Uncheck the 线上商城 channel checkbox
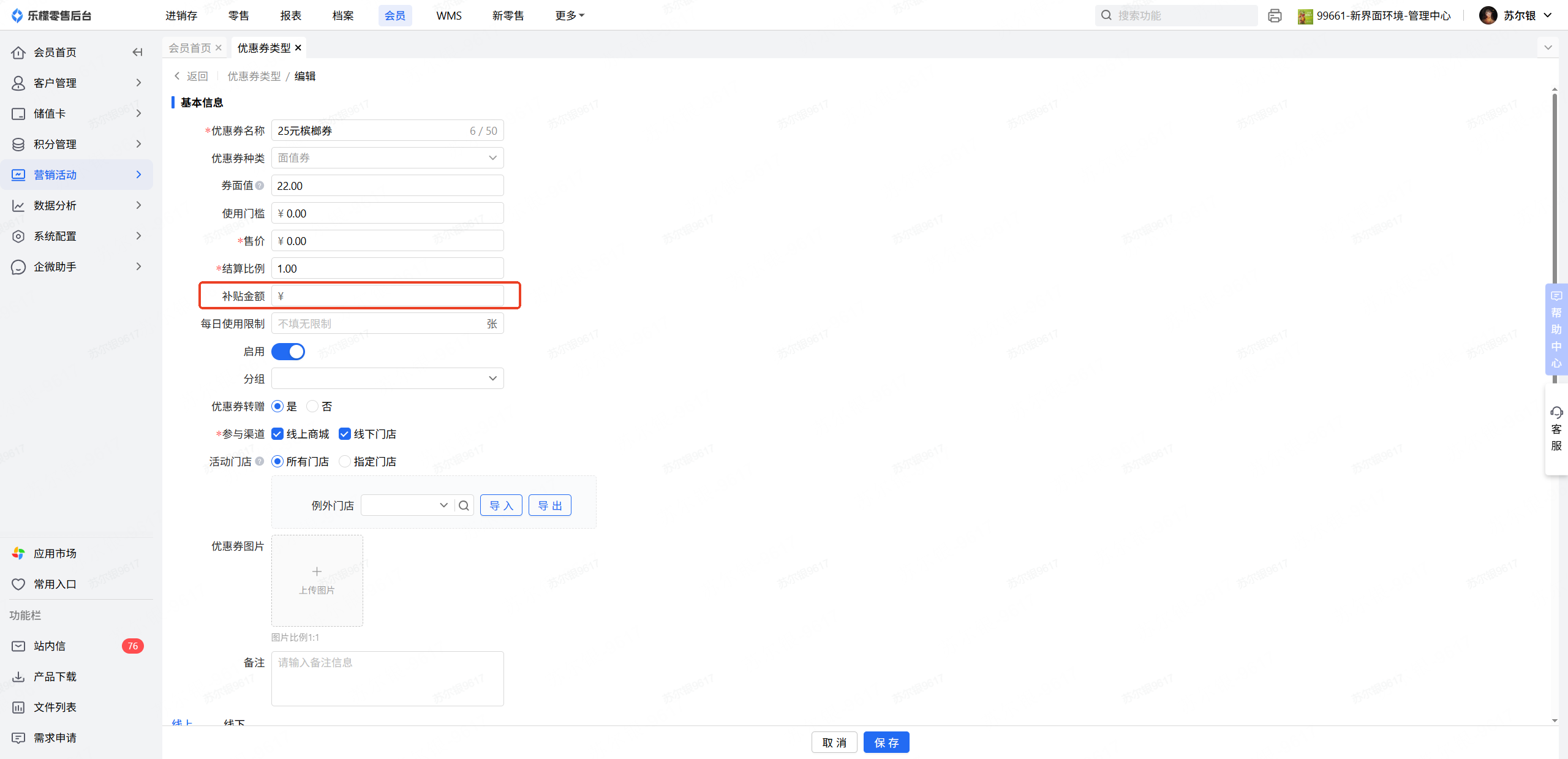The width and height of the screenshot is (1568, 759). [x=277, y=434]
